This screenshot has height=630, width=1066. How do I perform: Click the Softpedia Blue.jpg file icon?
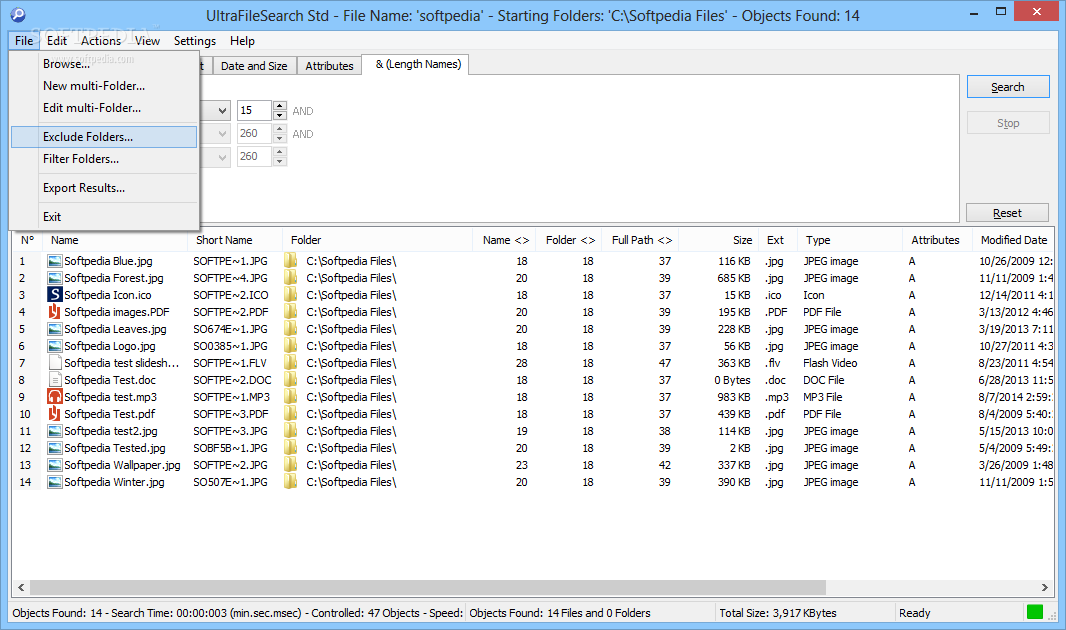coord(54,261)
